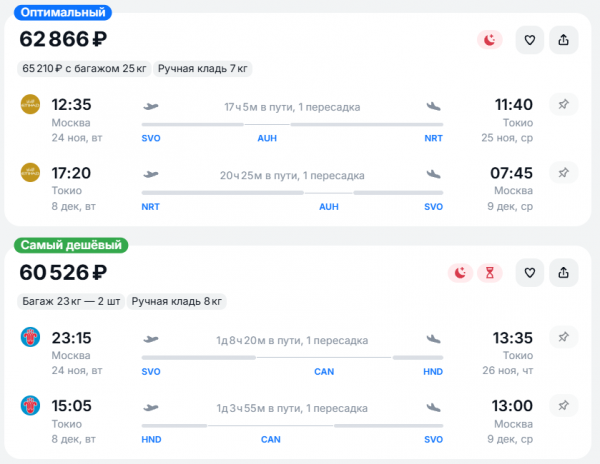Image resolution: width=600 pixels, height=464 pixels.
Task: Open the Самый дешёвый label badge
Action: tap(71, 245)
